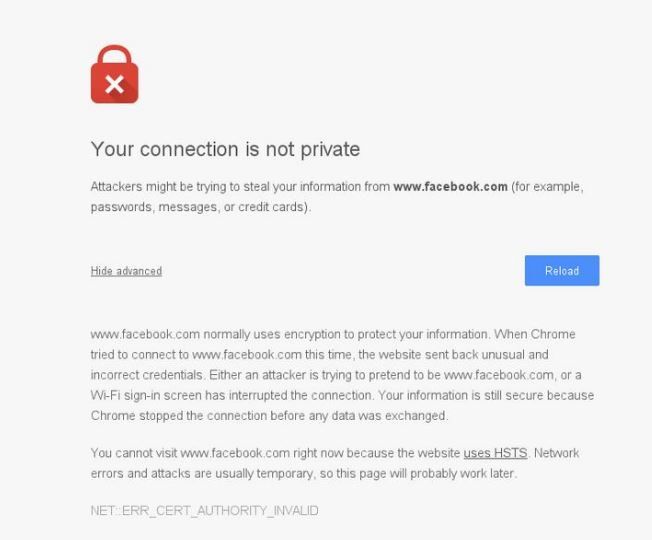This screenshot has height=540, width=652.
Task: Click the NET::ERR_CERT_AUTHORITY_INVALID error code
Action: [204, 511]
